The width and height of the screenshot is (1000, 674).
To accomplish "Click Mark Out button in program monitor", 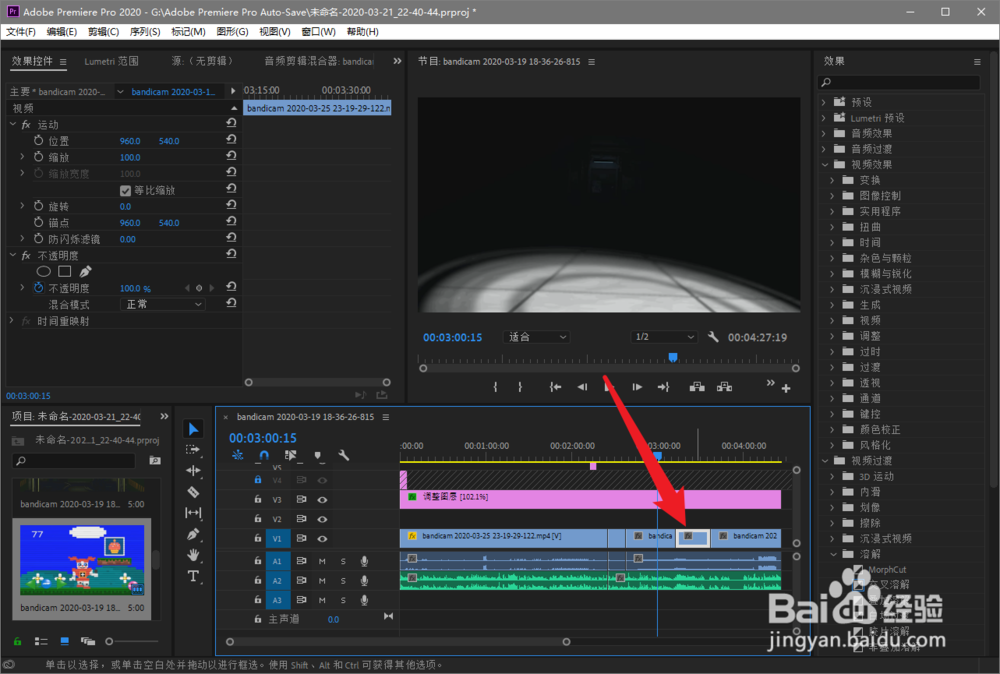I will (x=520, y=387).
